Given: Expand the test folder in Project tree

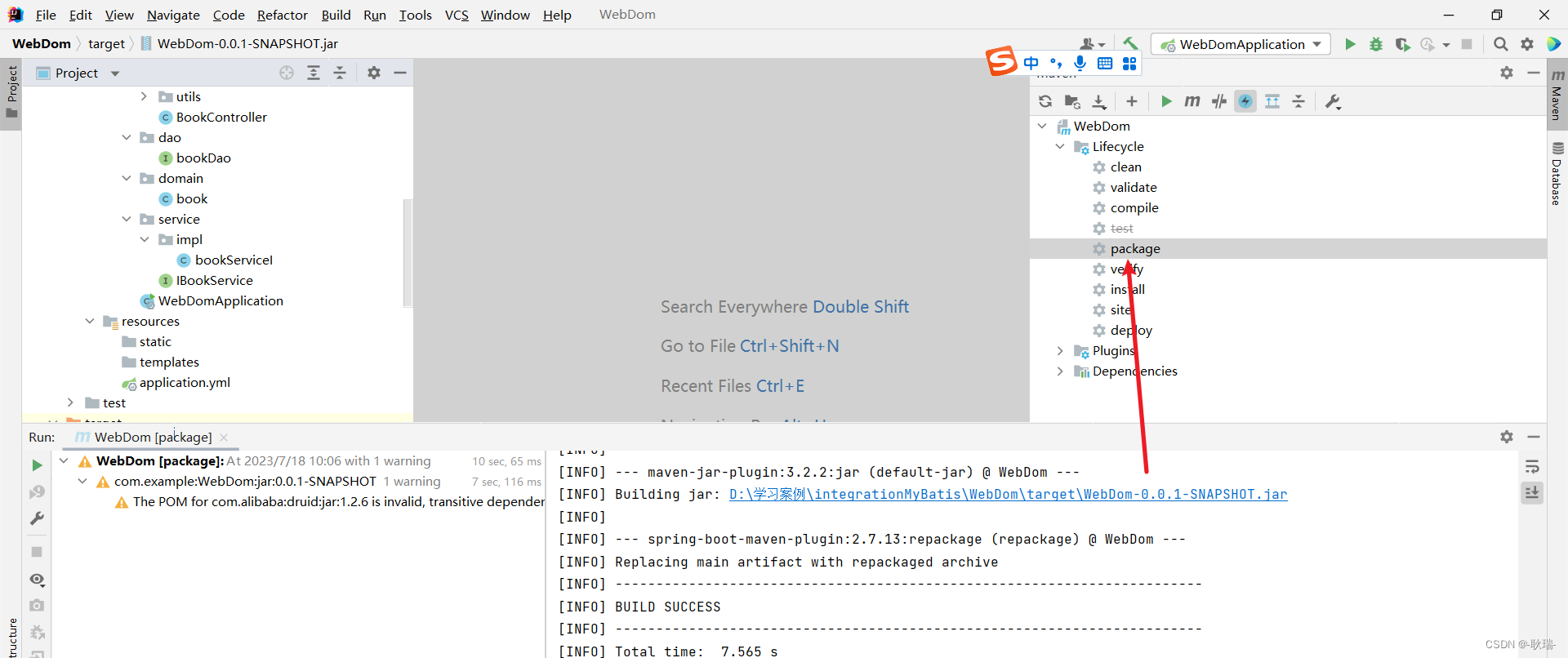Looking at the screenshot, I should 70,402.
